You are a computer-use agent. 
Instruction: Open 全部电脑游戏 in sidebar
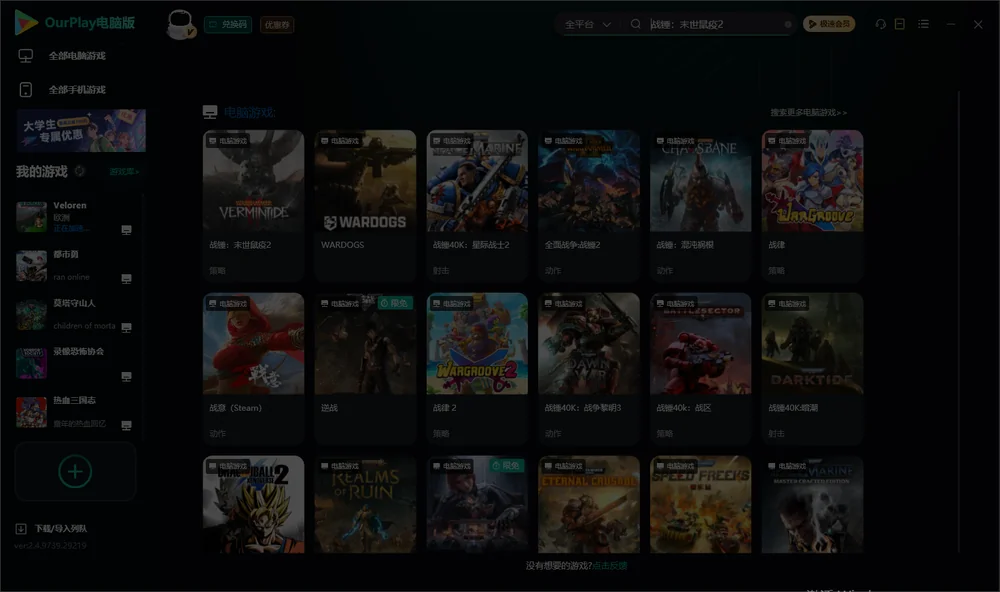[77, 56]
